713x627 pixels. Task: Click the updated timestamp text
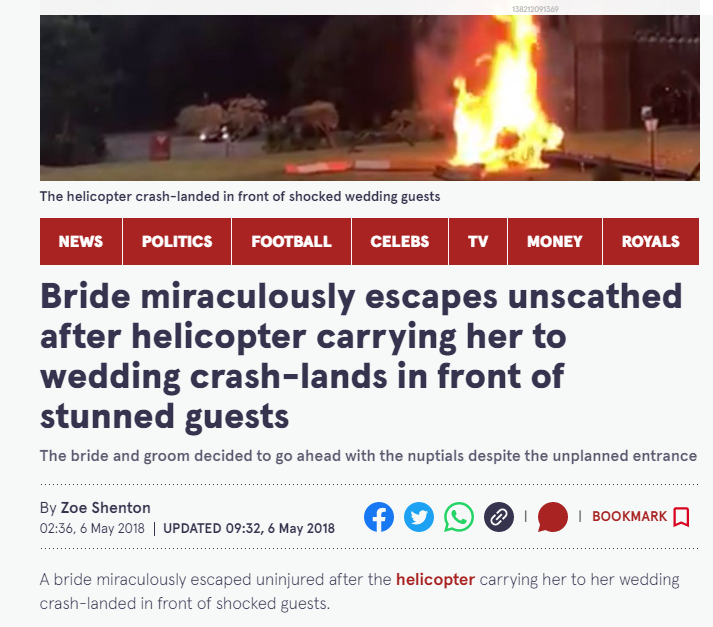249,528
